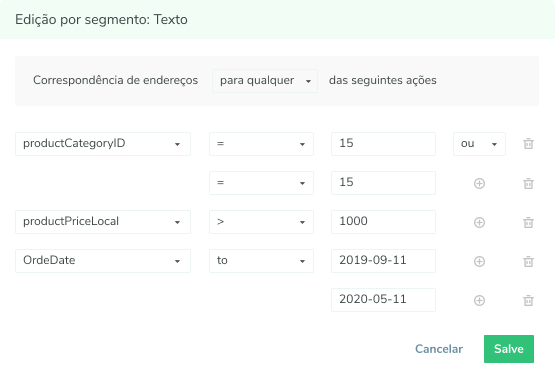Add condition after productPriceLocal row
Screen dimensions: 555x382
[479, 222]
